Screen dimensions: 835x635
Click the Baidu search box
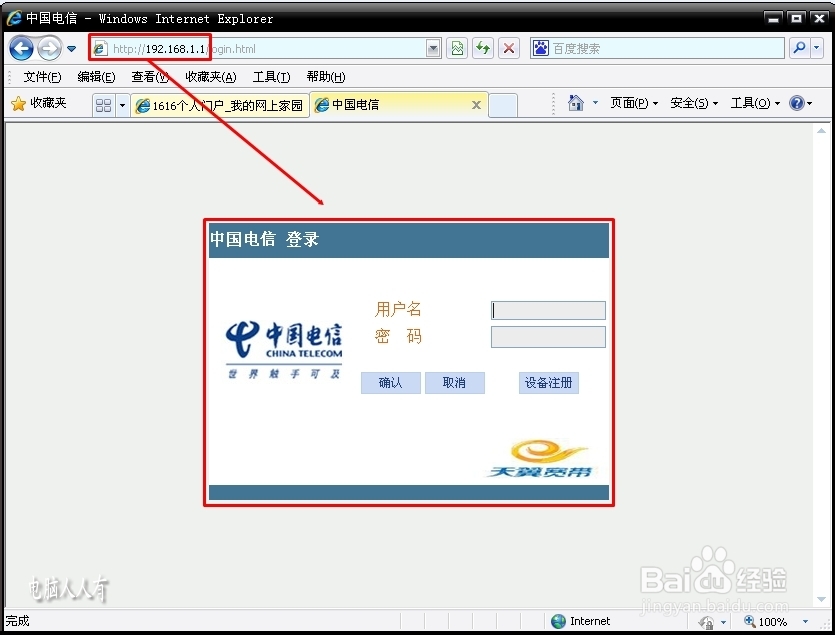pyautogui.click(x=657, y=48)
